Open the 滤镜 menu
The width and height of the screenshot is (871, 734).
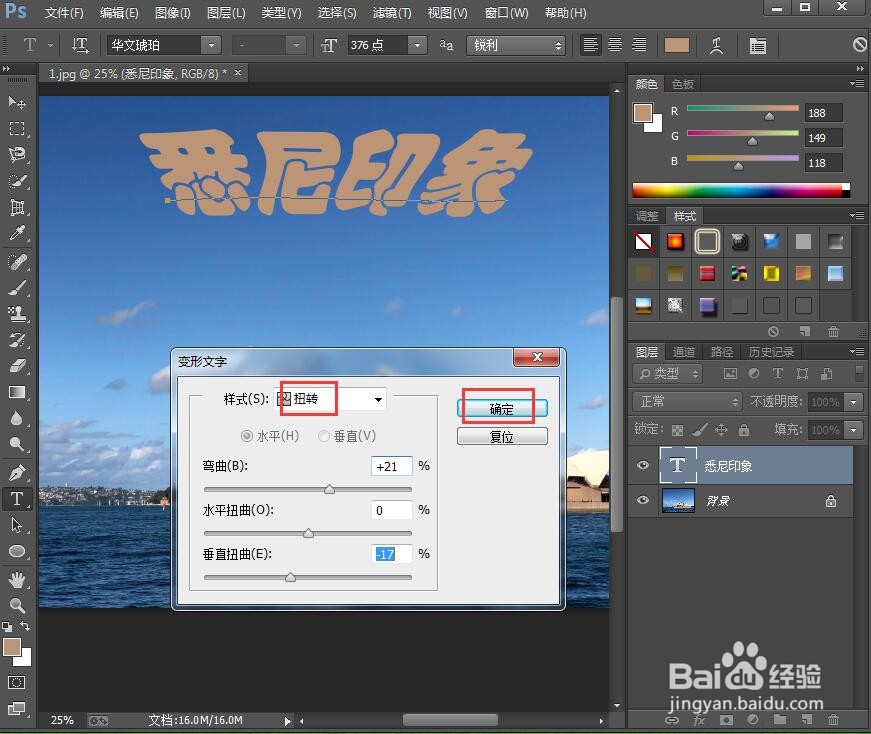392,13
